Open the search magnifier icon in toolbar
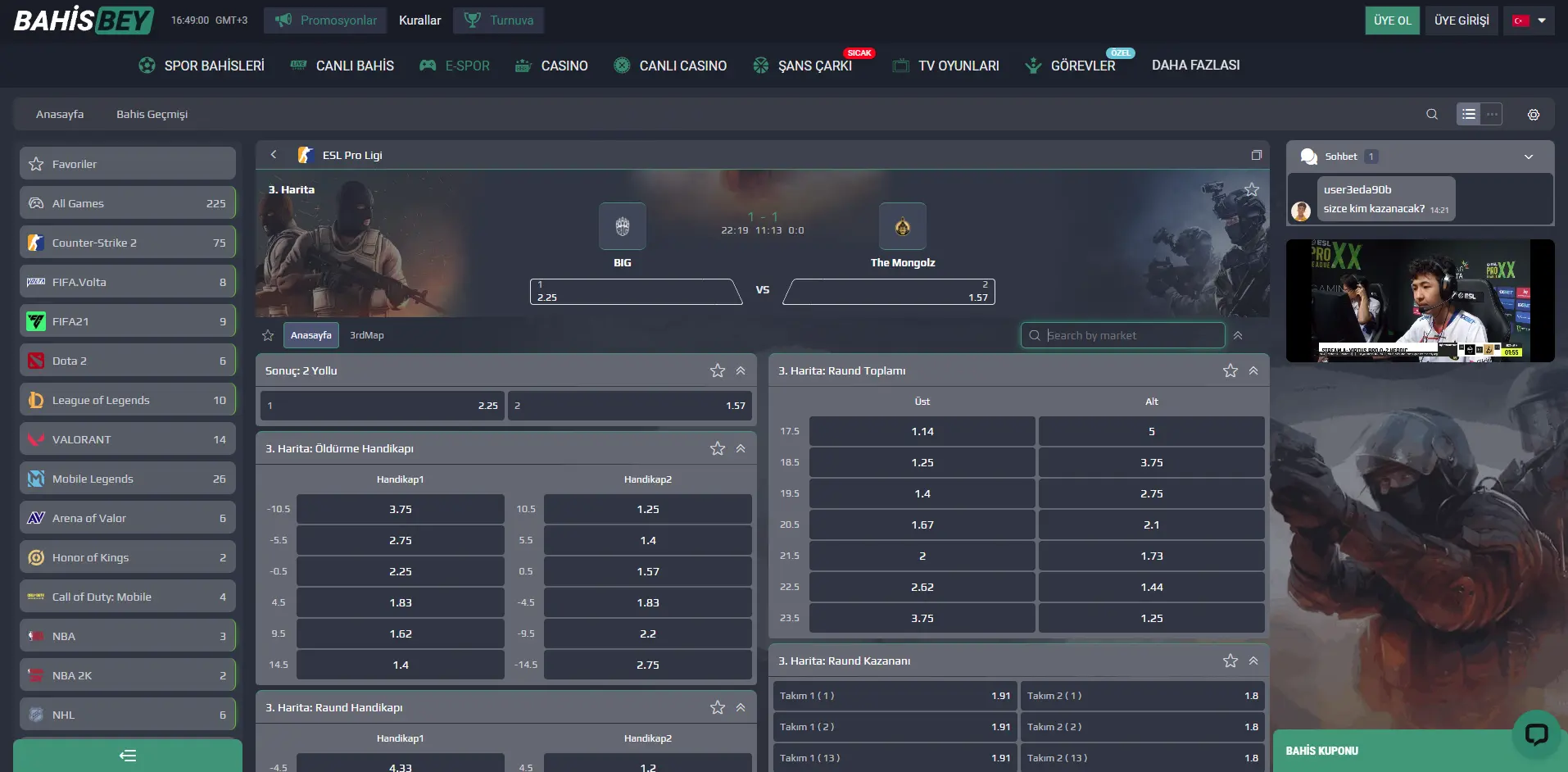The height and width of the screenshot is (772, 1568). pos(1432,115)
